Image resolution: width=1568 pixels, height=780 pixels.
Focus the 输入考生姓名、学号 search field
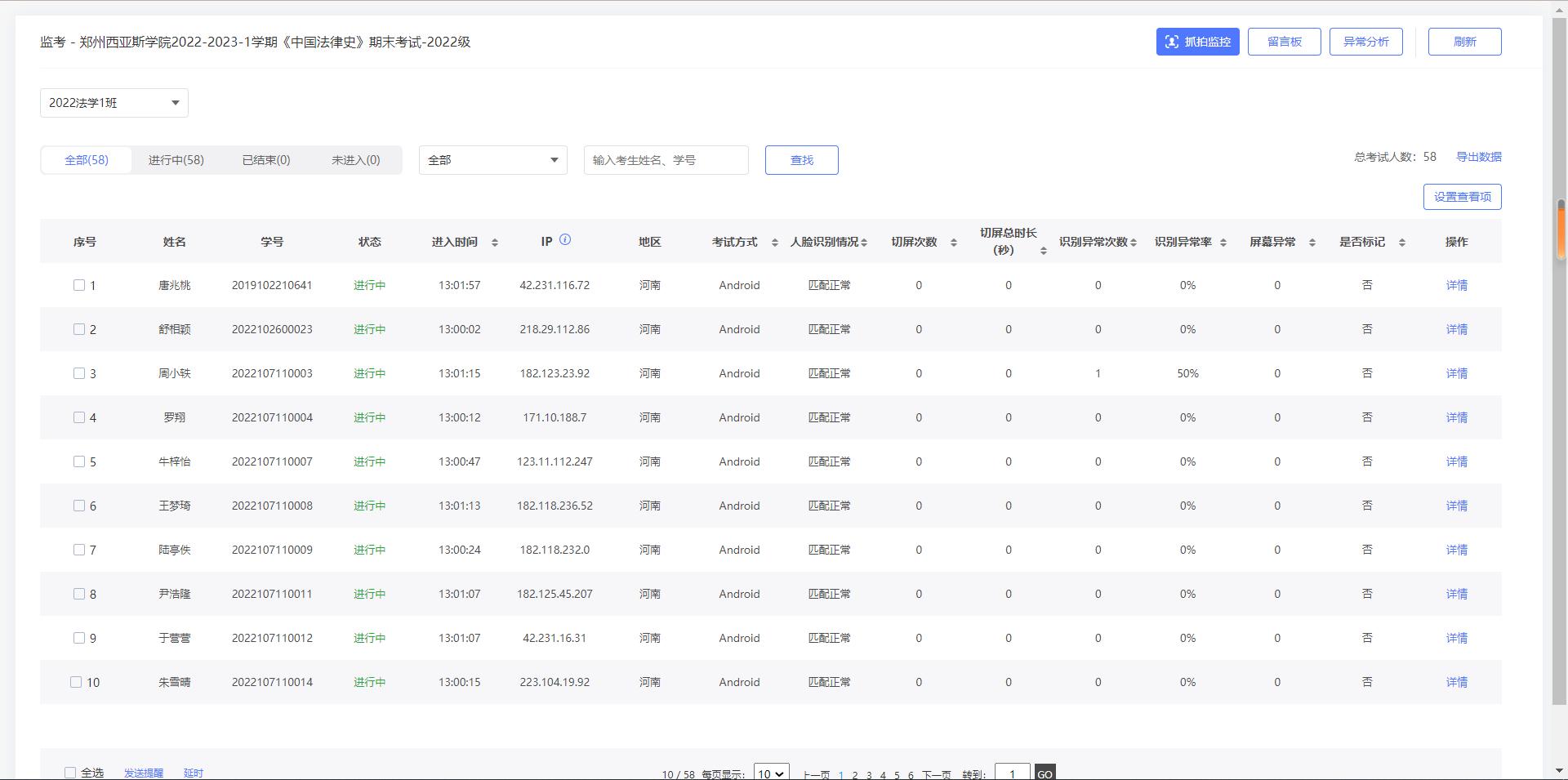[666, 160]
